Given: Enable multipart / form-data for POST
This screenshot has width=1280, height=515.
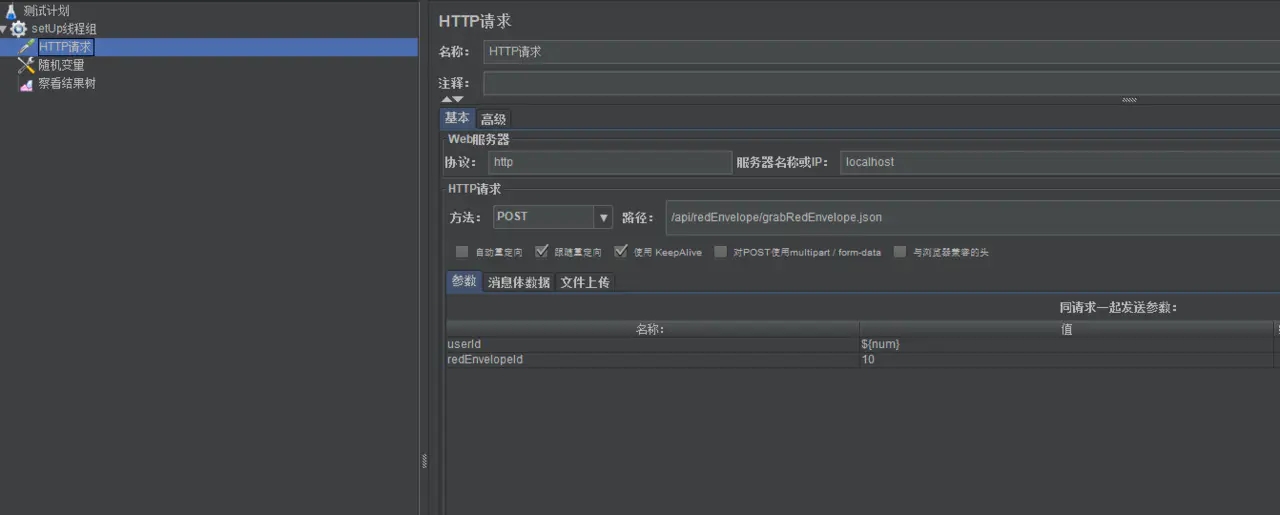Looking at the screenshot, I should pyautogui.click(x=721, y=252).
